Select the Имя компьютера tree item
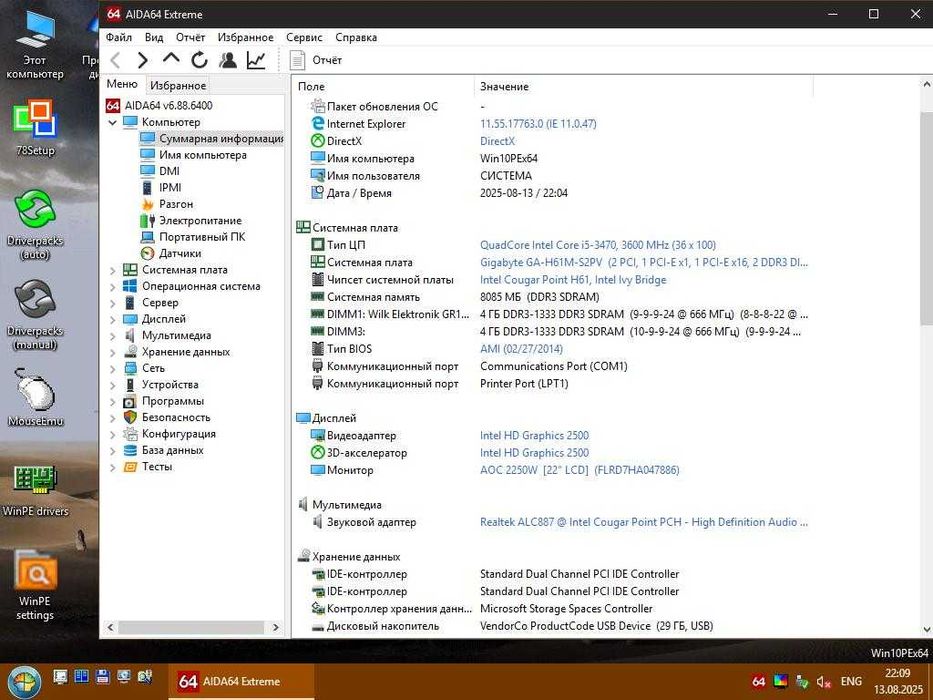This screenshot has width=933, height=700. tap(193, 155)
